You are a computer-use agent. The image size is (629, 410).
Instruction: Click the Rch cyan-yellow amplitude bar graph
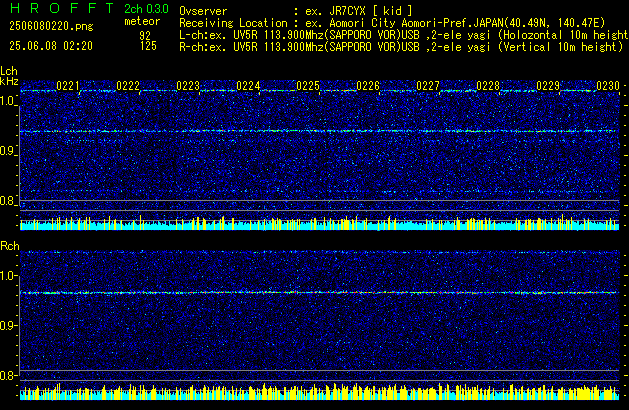tap(319, 392)
